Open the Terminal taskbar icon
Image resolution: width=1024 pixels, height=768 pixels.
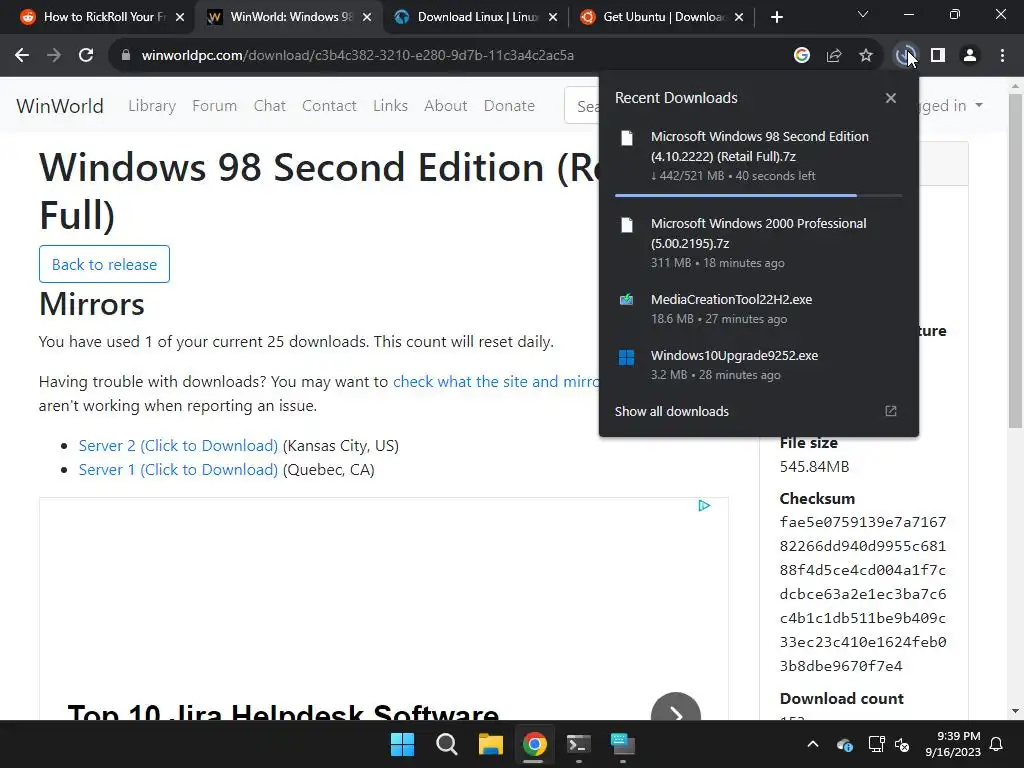(x=579, y=744)
